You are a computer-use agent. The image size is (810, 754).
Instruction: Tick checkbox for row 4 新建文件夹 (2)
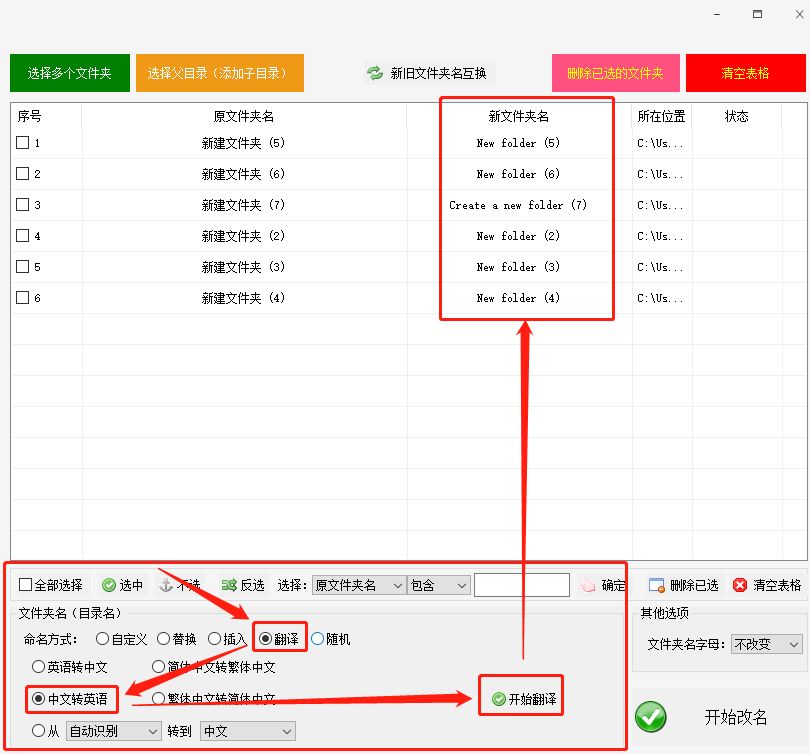click(22, 235)
